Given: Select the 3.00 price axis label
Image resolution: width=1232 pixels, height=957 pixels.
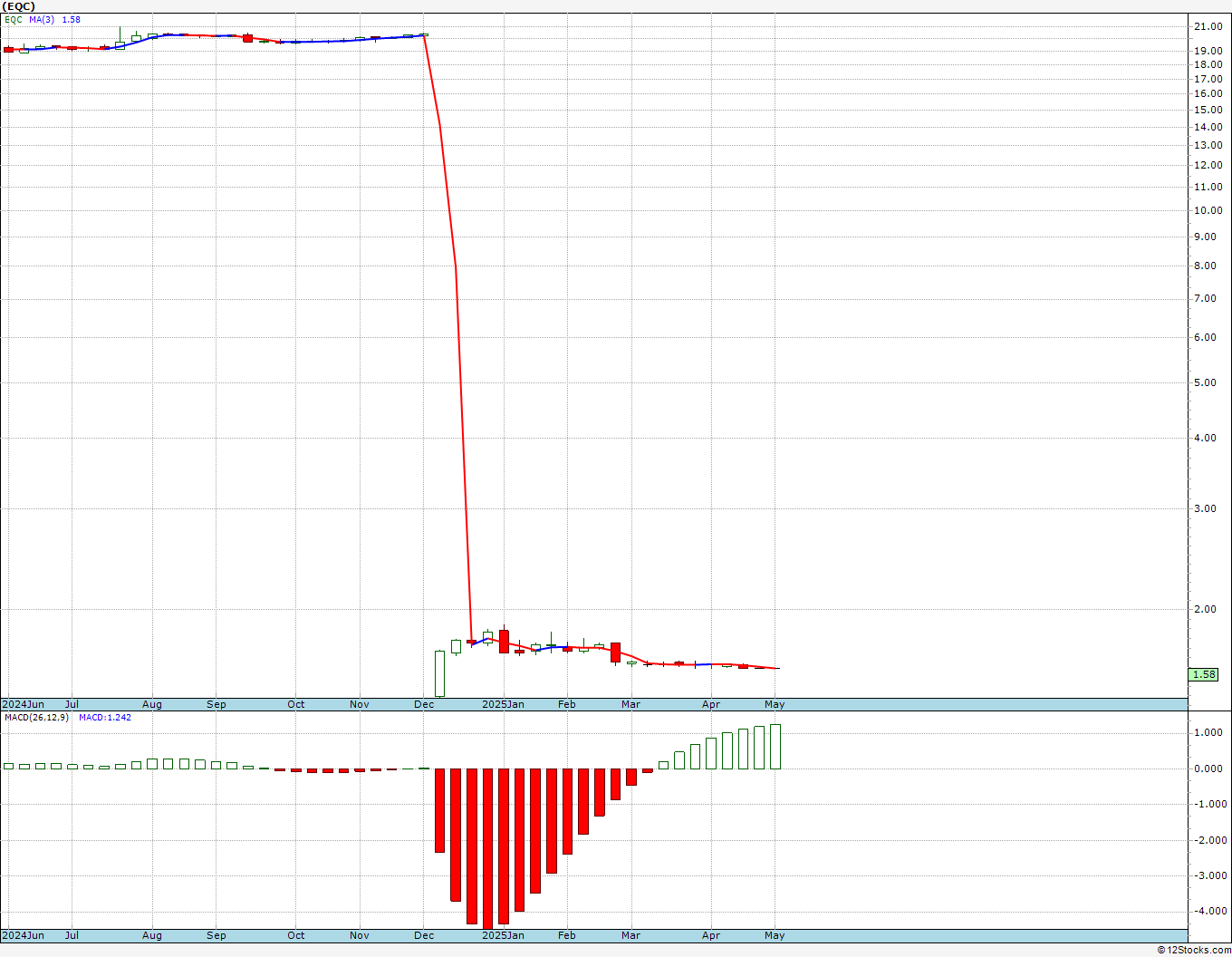Looking at the screenshot, I should pyautogui.click(x=1205, y=508).
